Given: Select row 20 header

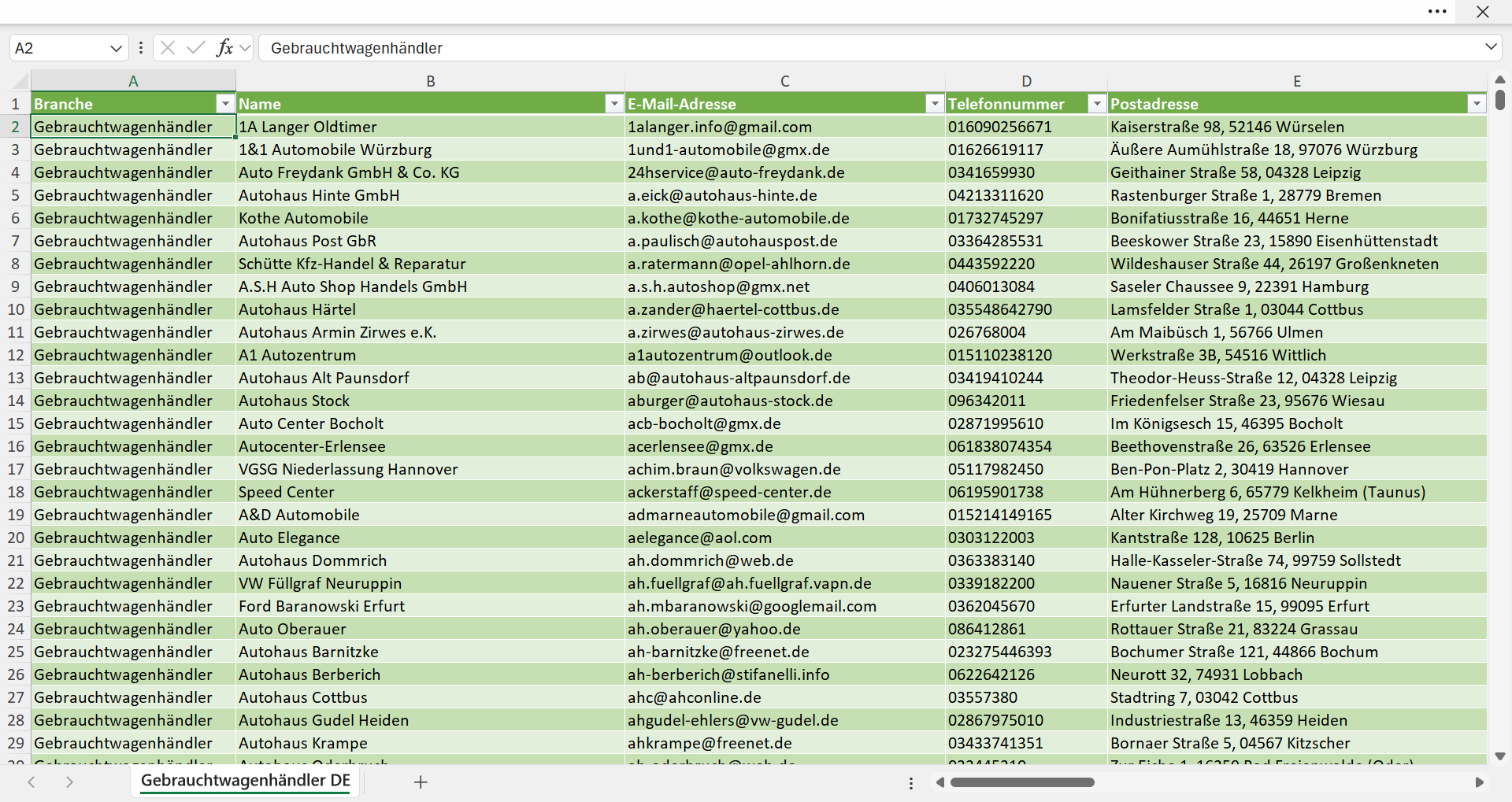Looking at the screenshot, I should click(x=16, y=538).
